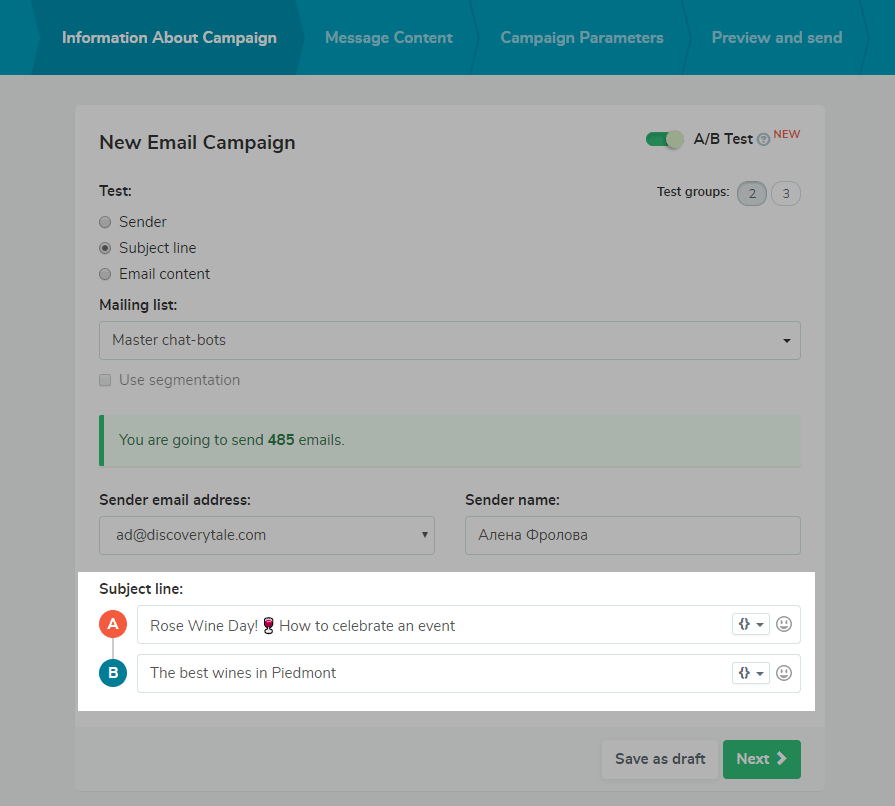Open emoji picker for subject line B
Image resolution: width=895 pixels, height=806 pixels.
pos(784,673)
